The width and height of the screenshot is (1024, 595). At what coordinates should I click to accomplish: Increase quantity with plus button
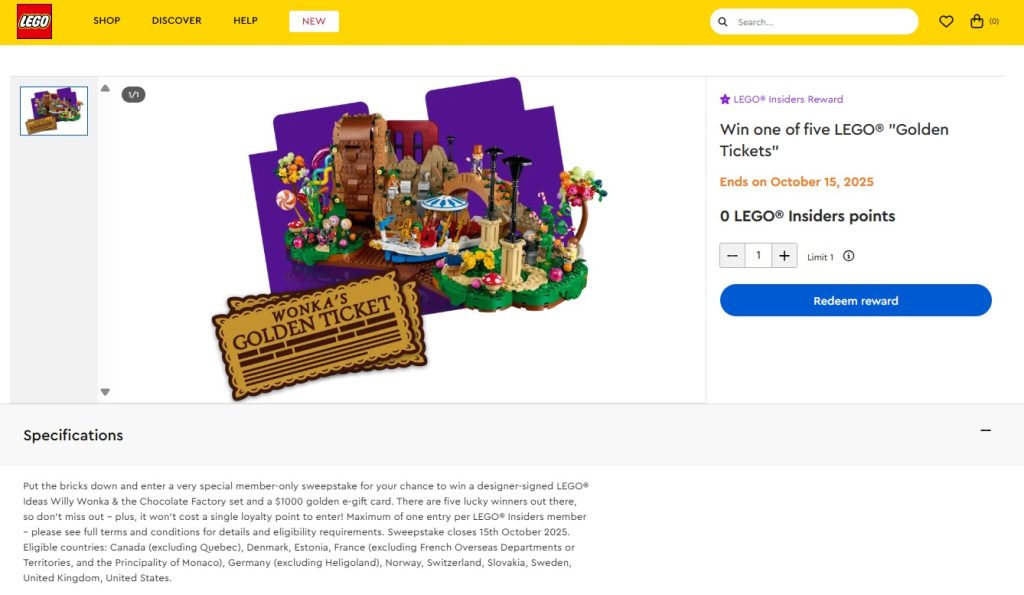click(785, 256)
